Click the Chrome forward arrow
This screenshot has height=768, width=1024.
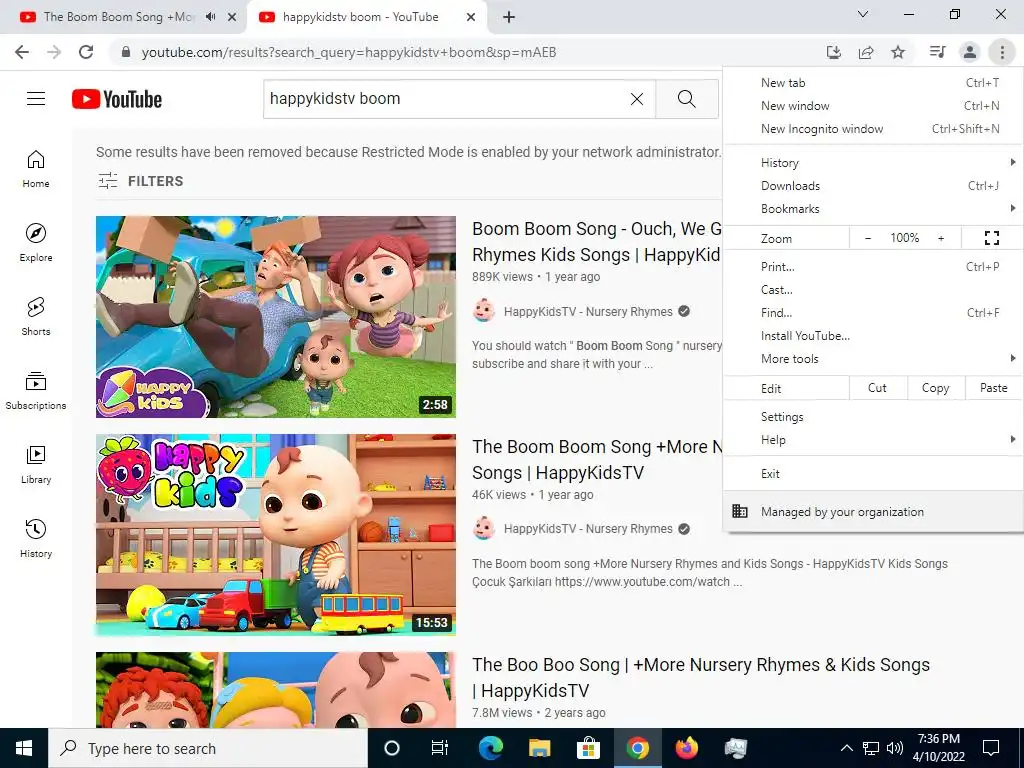point(54,52)
